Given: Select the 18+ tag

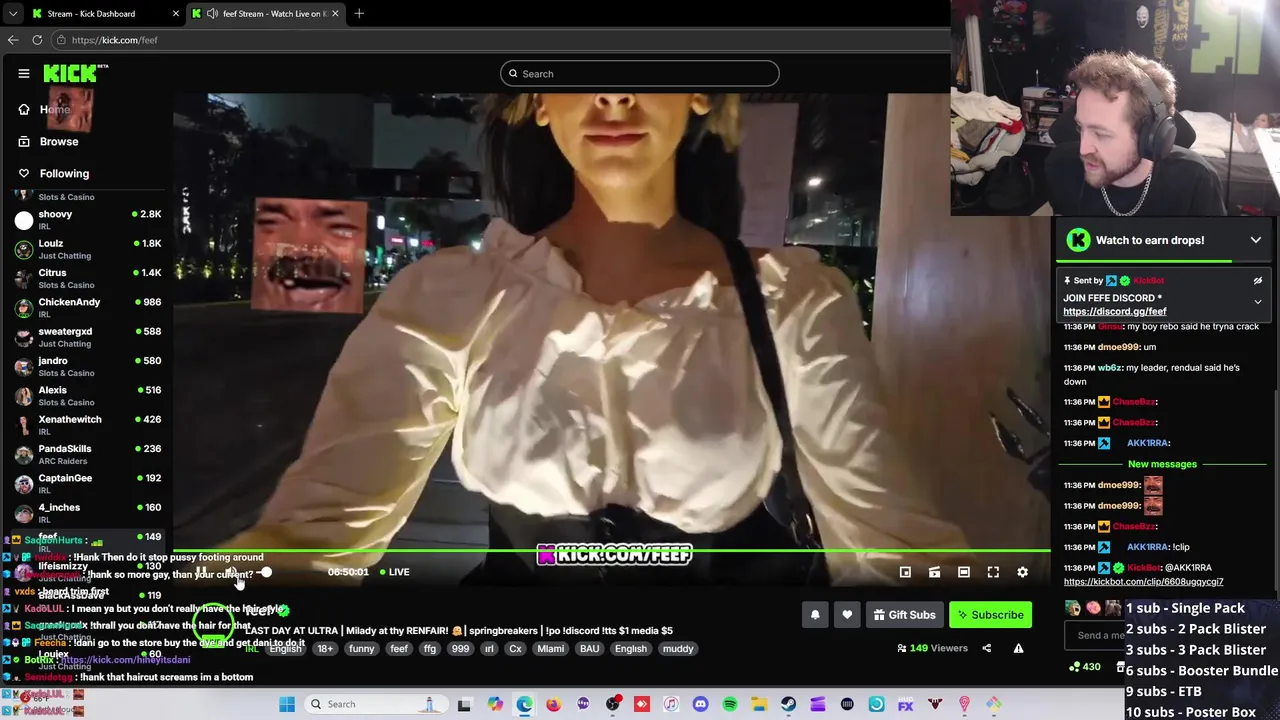Looking at the screenshot, I should coord(325,649).
